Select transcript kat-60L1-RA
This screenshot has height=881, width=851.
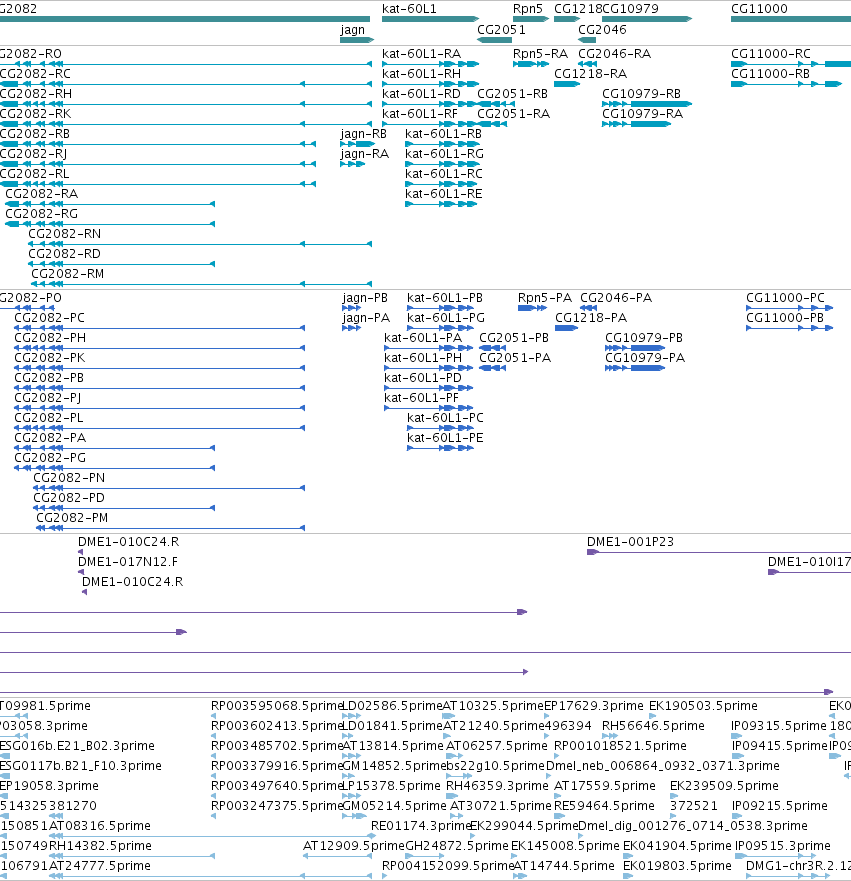tap(421, 54)
